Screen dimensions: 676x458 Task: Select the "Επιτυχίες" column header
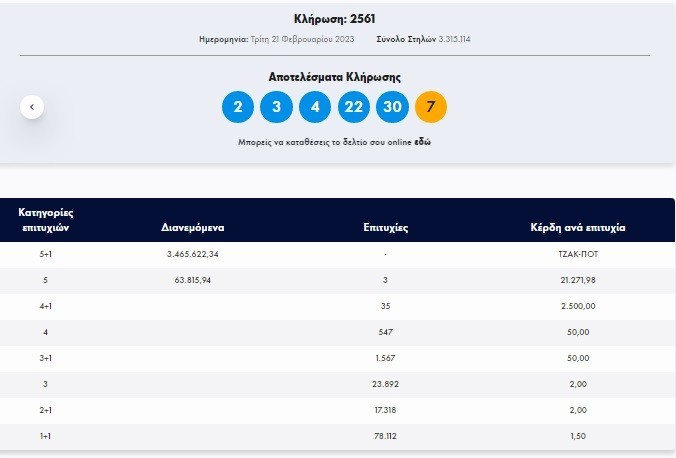pos(385,228)
